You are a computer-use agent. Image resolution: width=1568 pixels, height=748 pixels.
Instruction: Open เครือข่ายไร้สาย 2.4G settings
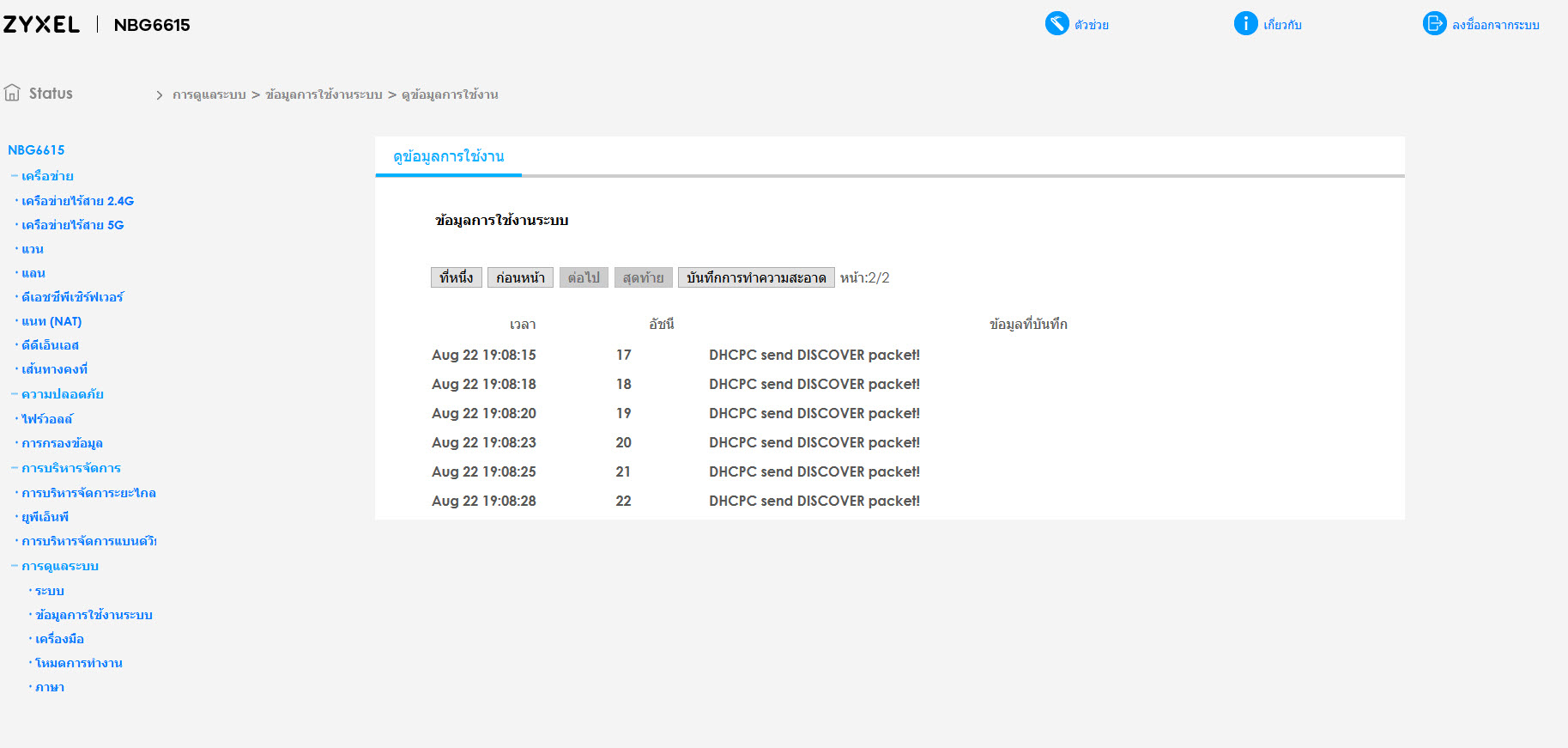(77, 201)
